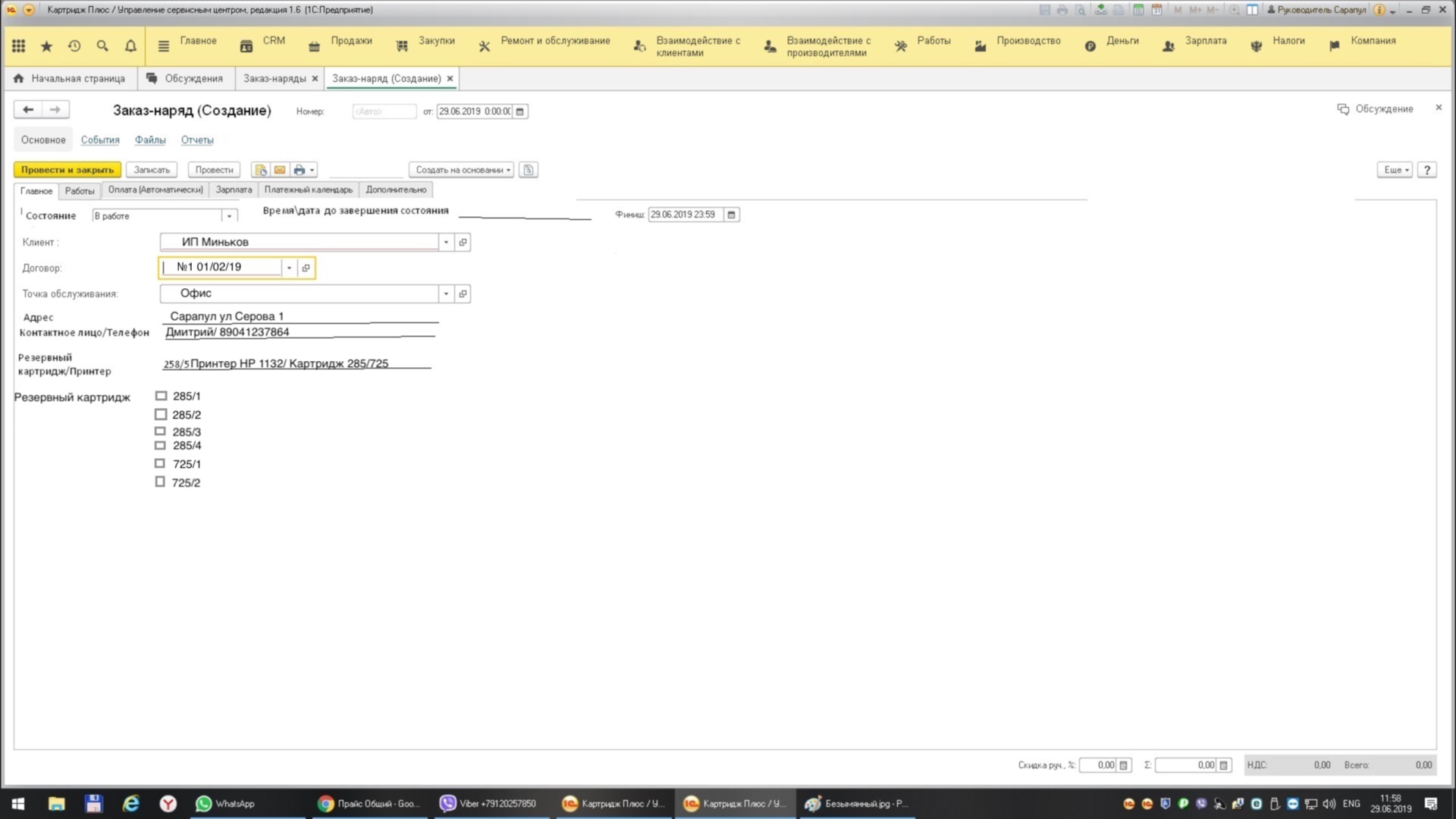Click the email envelope icon

click(280, 170)
